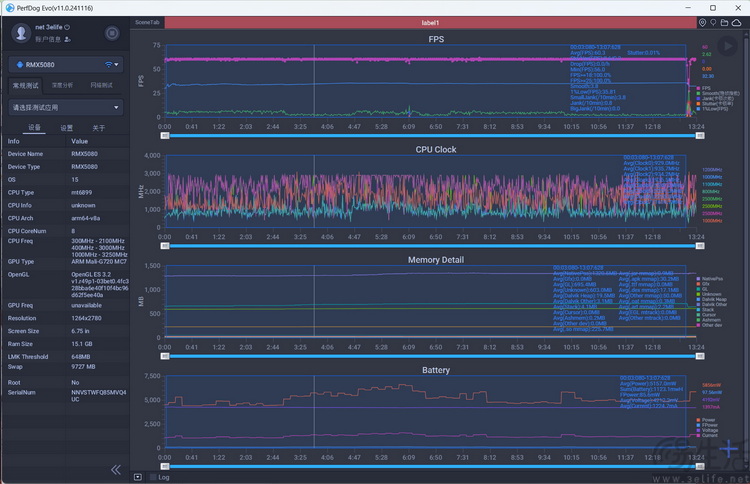This screenshot has width=750, height=484.
Task: Toggle the Jank legend series
Action: 715,99
